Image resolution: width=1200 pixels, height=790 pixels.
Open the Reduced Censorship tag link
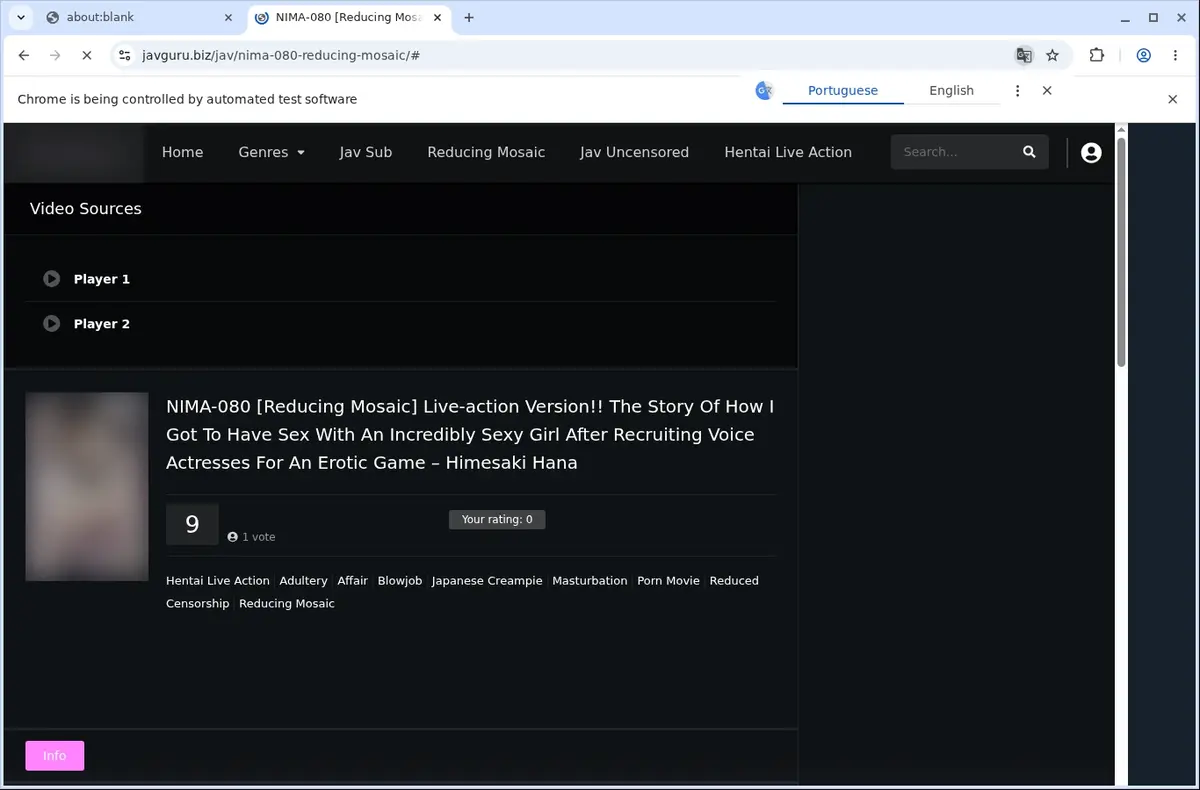click(462, 592)
